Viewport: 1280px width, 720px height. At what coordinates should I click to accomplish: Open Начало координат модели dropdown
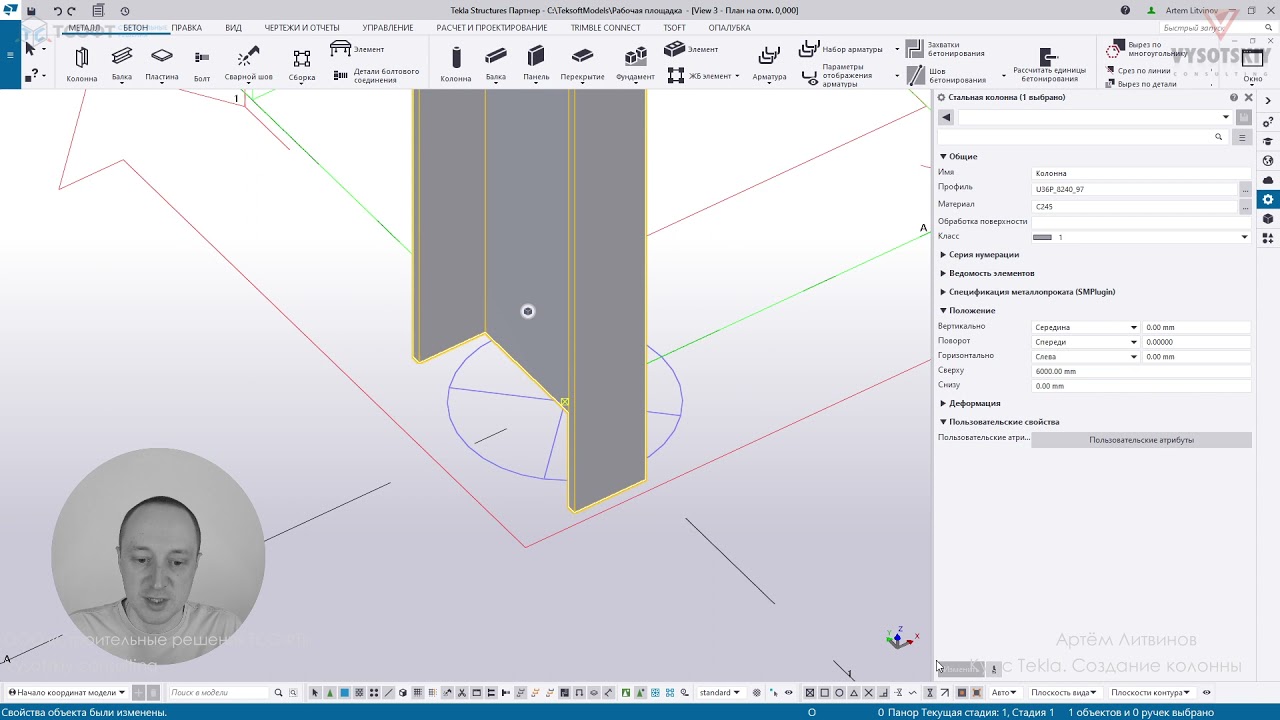tap(67, 692)
